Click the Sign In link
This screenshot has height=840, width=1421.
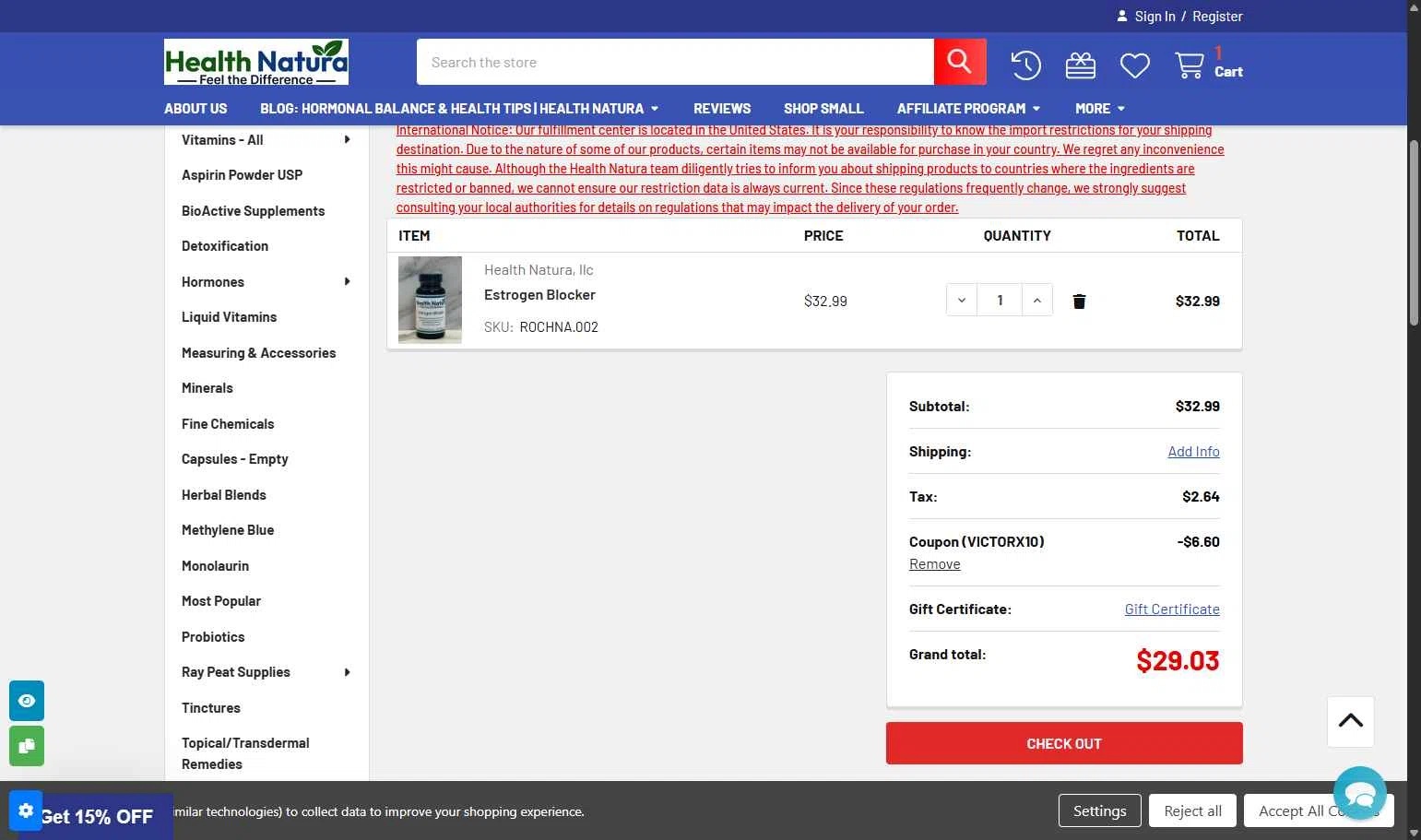tap(1155, 17)
